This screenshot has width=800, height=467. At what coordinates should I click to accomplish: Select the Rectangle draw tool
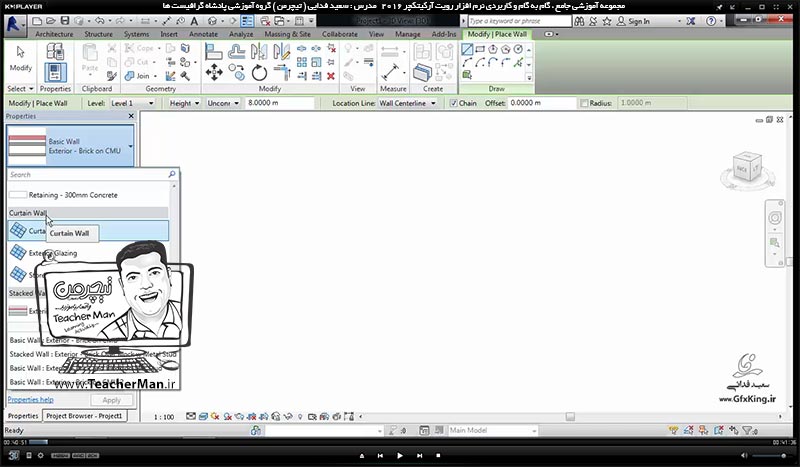480,50
